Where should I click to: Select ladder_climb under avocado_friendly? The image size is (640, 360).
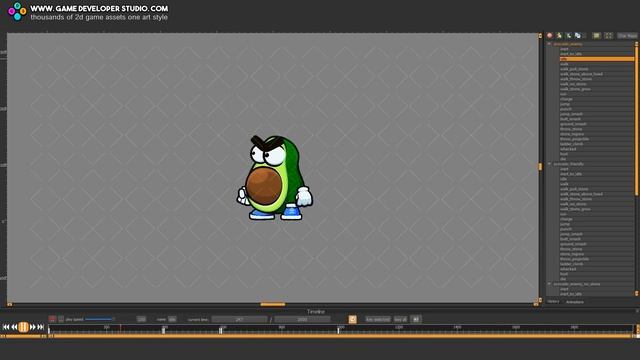pos(597,264)
